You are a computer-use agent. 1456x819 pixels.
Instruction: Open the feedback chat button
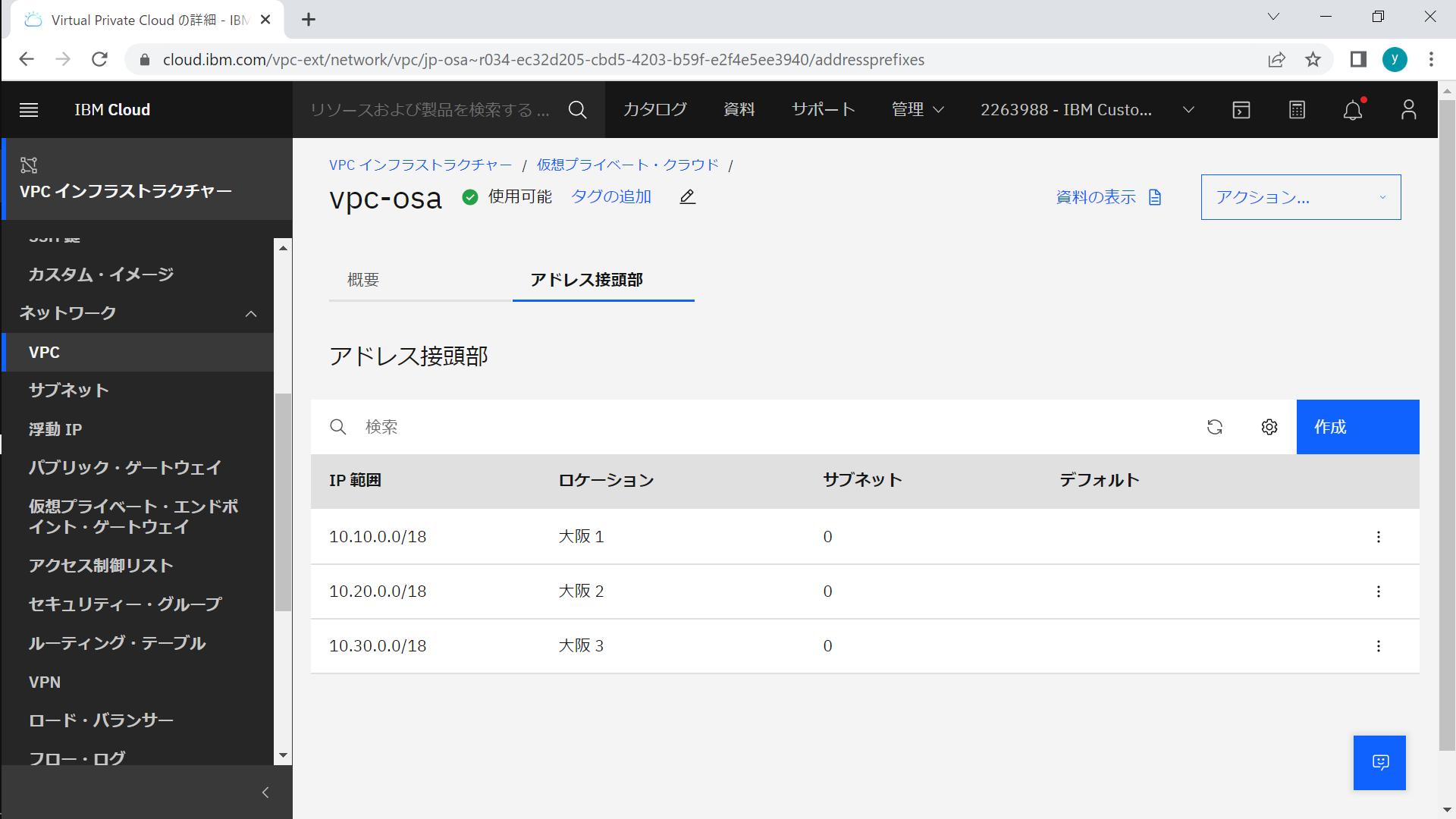pyautogui.click(x=1379, y=762)
